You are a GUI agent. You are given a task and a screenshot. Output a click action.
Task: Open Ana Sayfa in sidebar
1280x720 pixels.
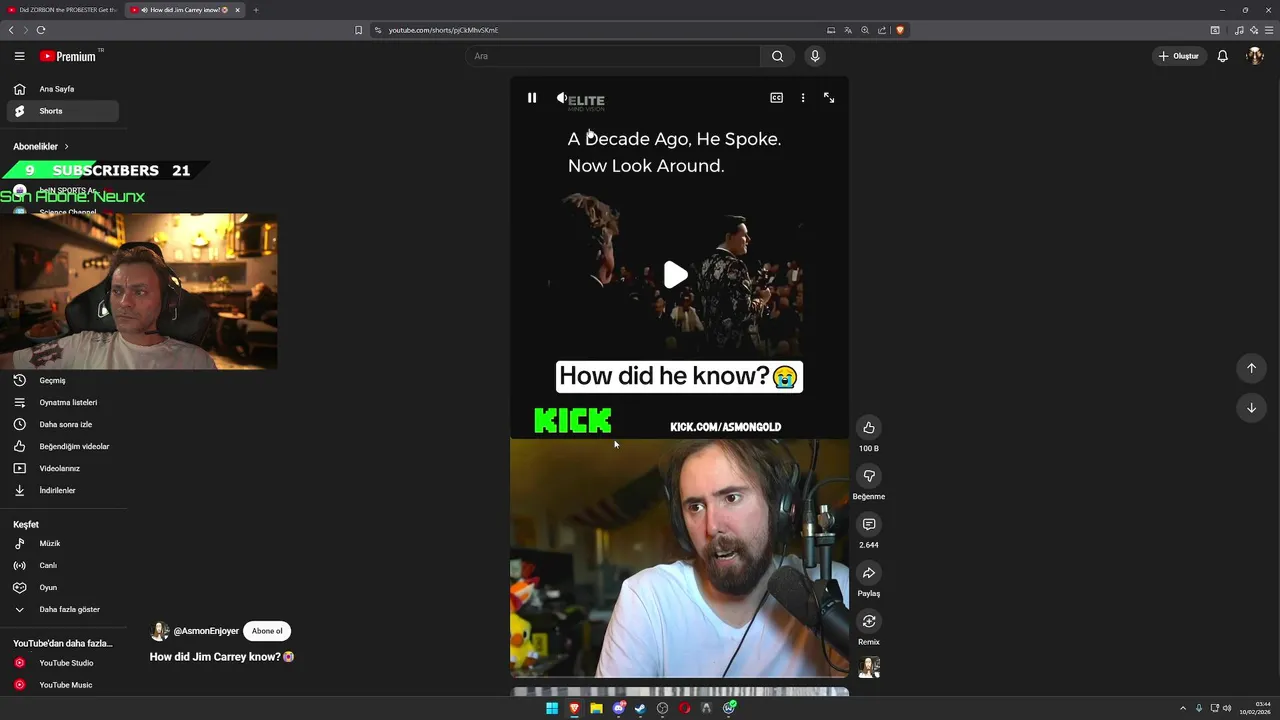coord(64,89)
